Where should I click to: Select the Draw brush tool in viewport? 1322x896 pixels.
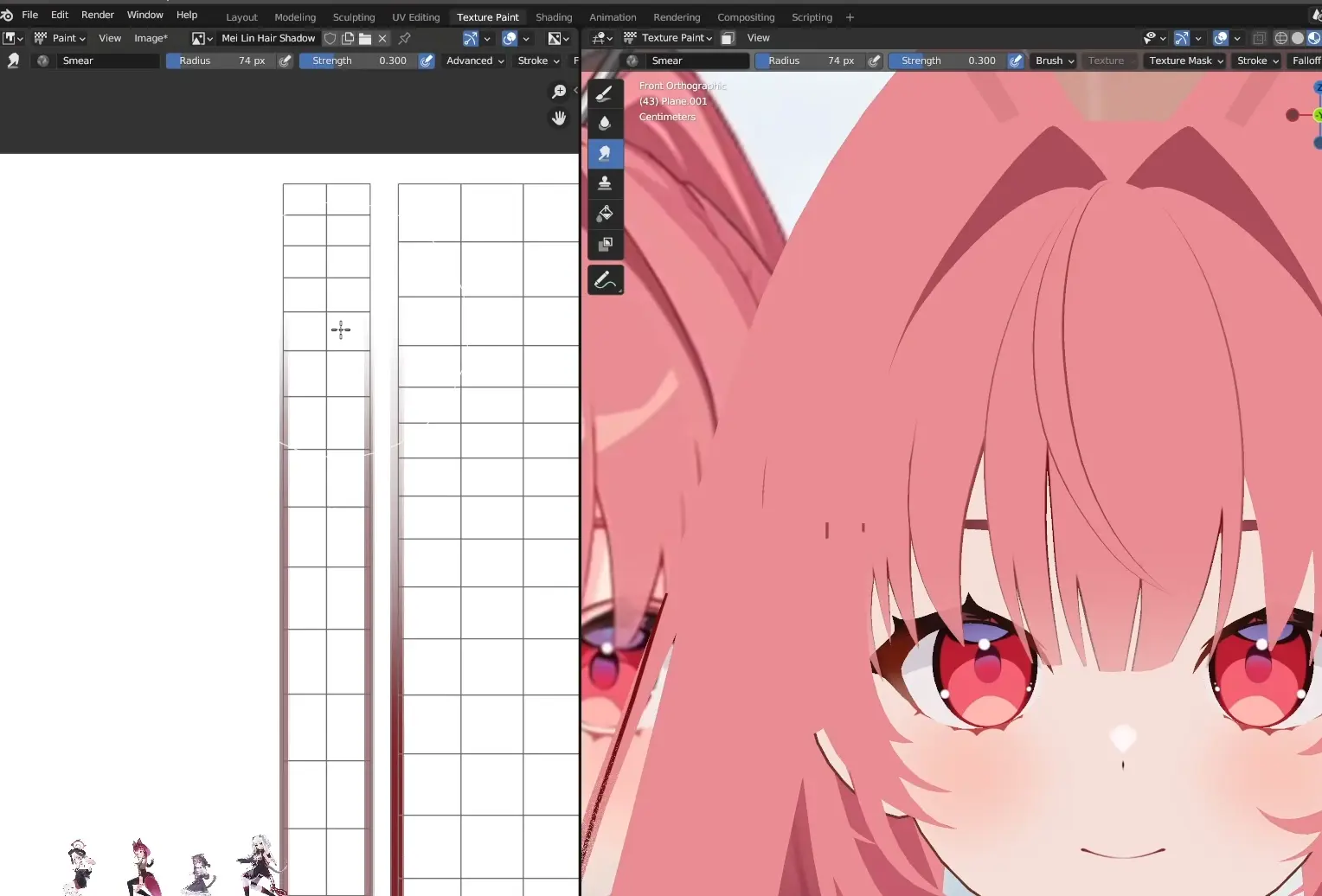(605, 93)
